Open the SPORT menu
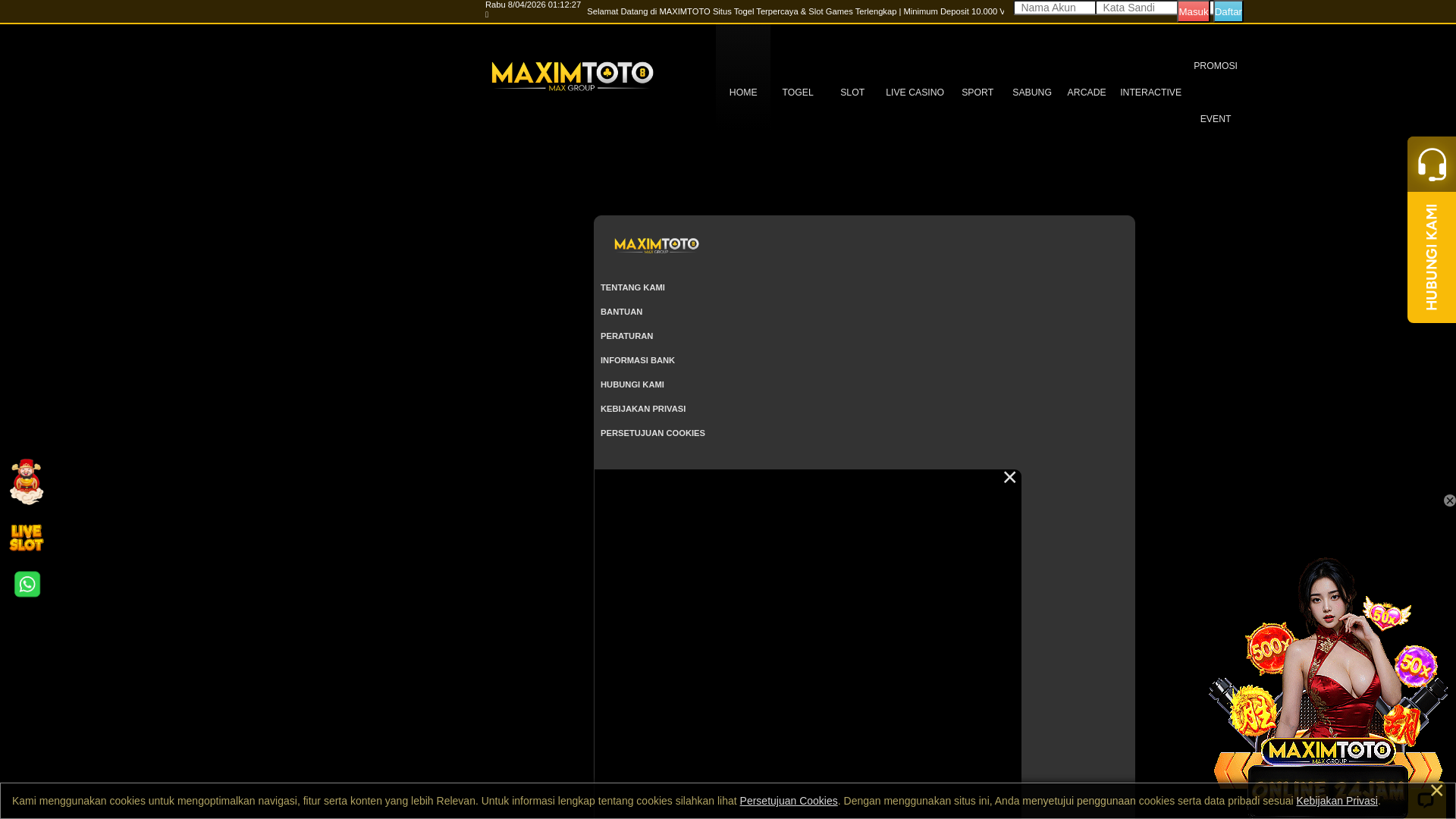This screenshot has width=1456, height=819. [977, 93]
